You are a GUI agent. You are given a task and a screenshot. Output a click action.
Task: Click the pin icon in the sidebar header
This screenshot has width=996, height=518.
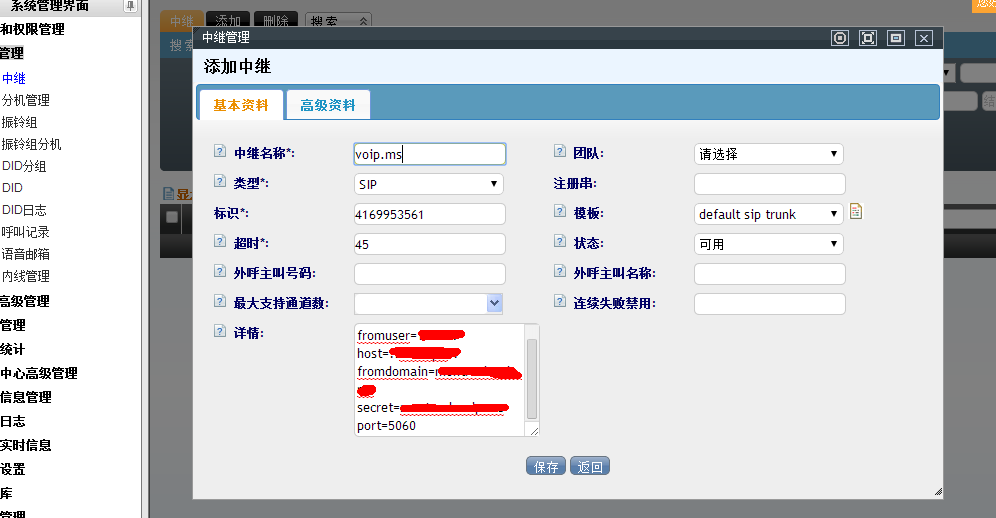130,6
